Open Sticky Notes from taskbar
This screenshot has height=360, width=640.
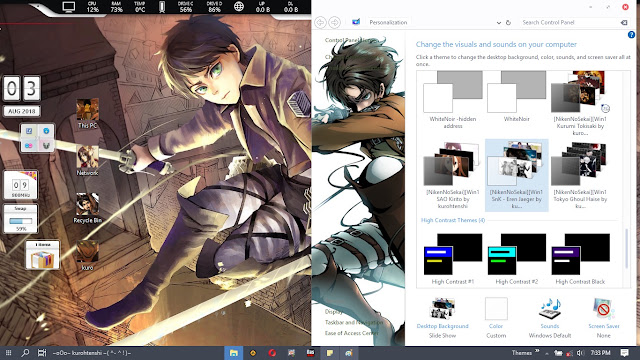pyautogui.click(x=330, y=353)
